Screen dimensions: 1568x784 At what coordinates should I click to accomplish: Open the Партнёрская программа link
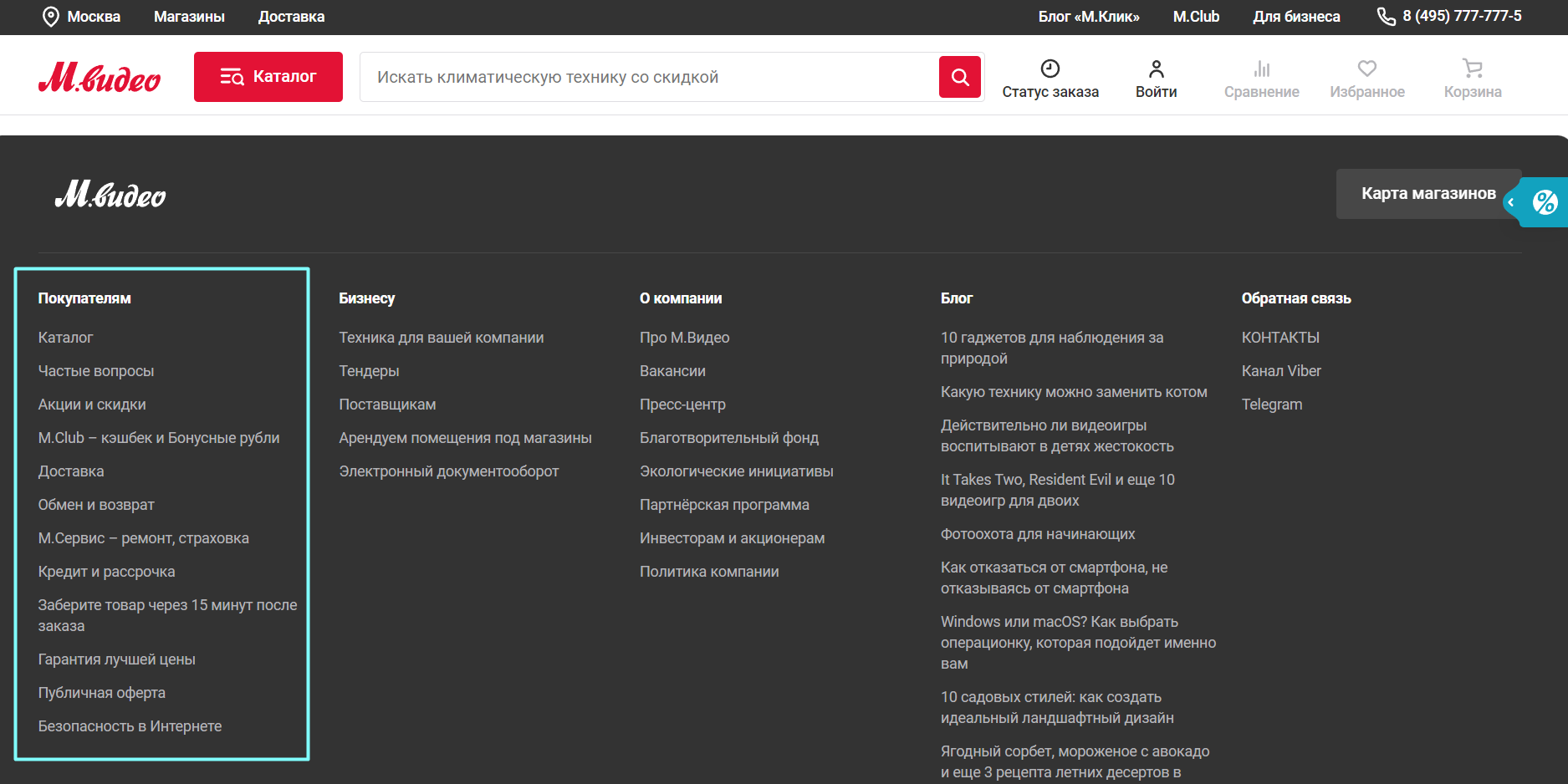click(x=725, y=505)
